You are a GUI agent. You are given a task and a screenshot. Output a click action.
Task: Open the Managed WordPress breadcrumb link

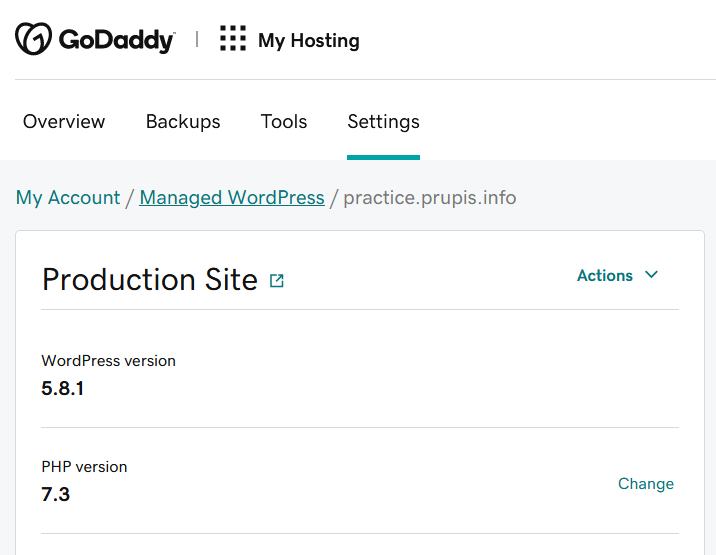(x=232, y=198)
